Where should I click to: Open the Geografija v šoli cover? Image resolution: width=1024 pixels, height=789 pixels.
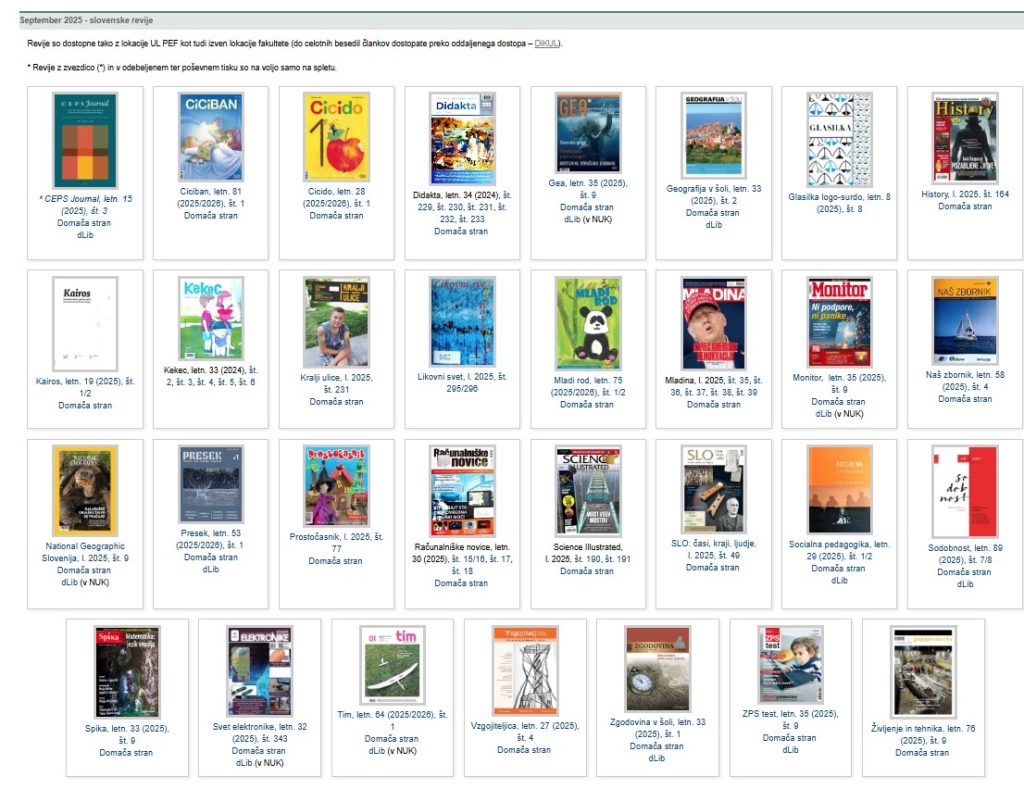pyautogui.click(x=713, y=135)
